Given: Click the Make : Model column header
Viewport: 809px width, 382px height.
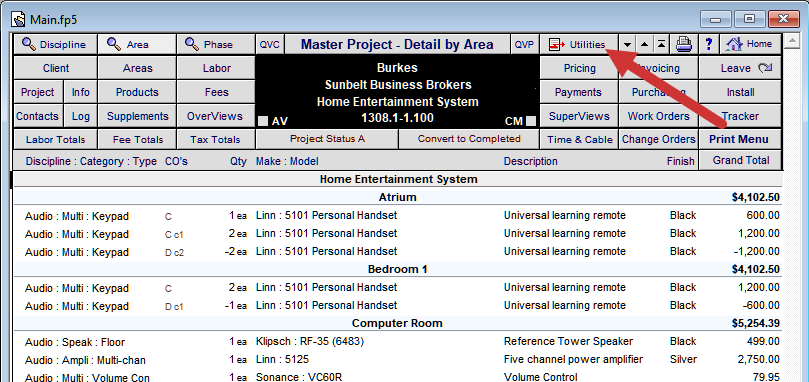Looking at the screenshot, I should [287, 162].
